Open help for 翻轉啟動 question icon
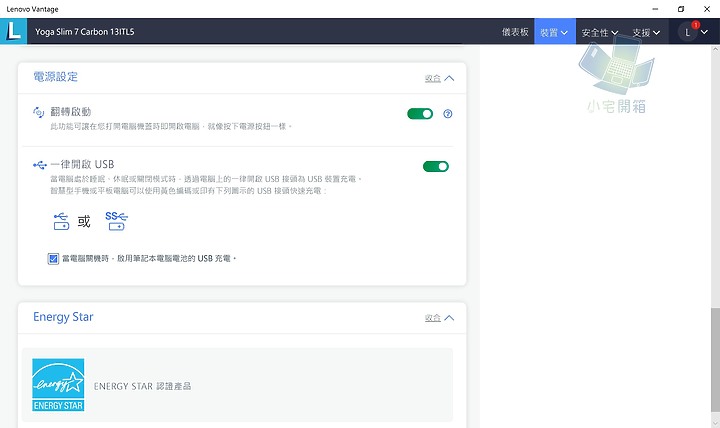This screenshot has height=428, width=720. [448, 114]
